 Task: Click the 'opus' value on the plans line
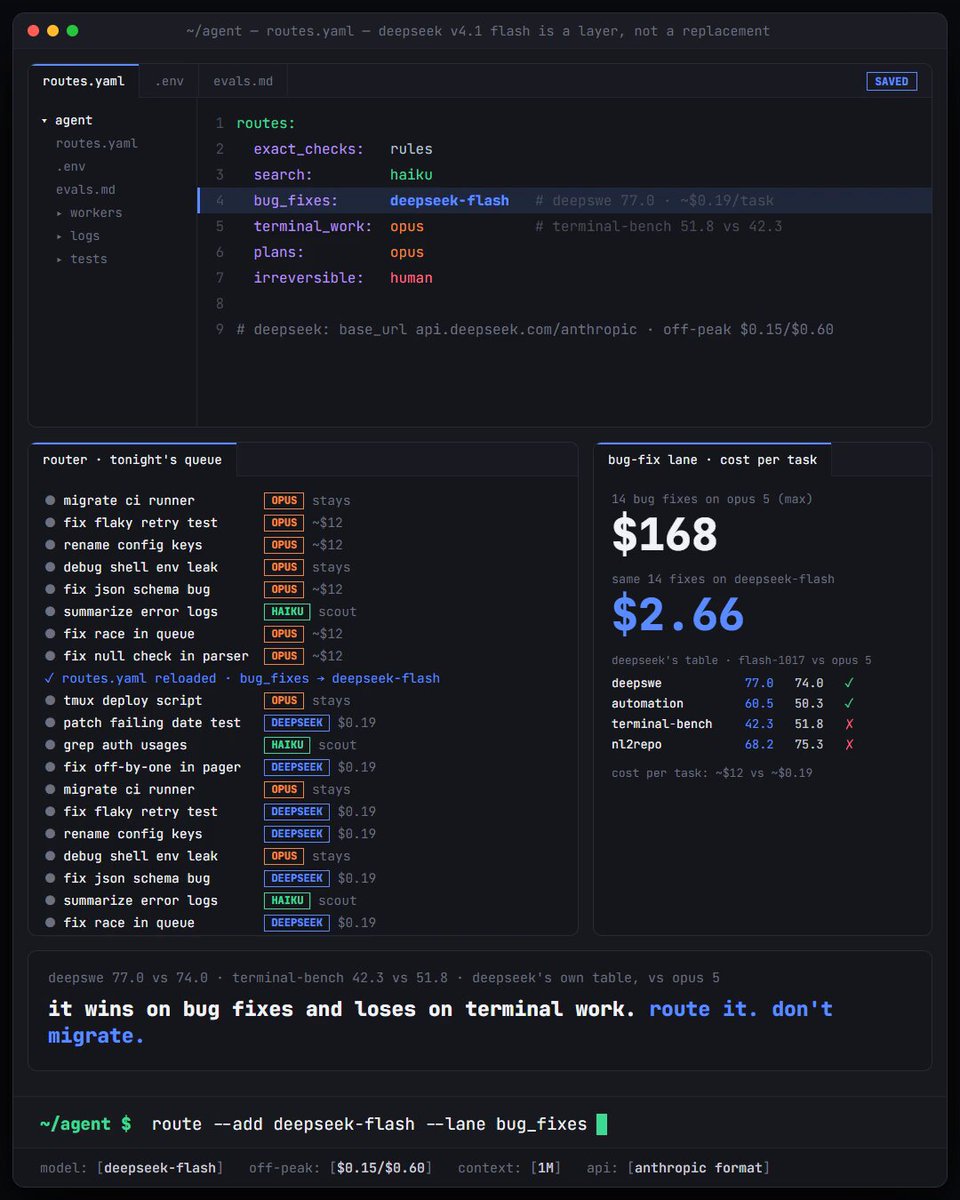point(407,253)
